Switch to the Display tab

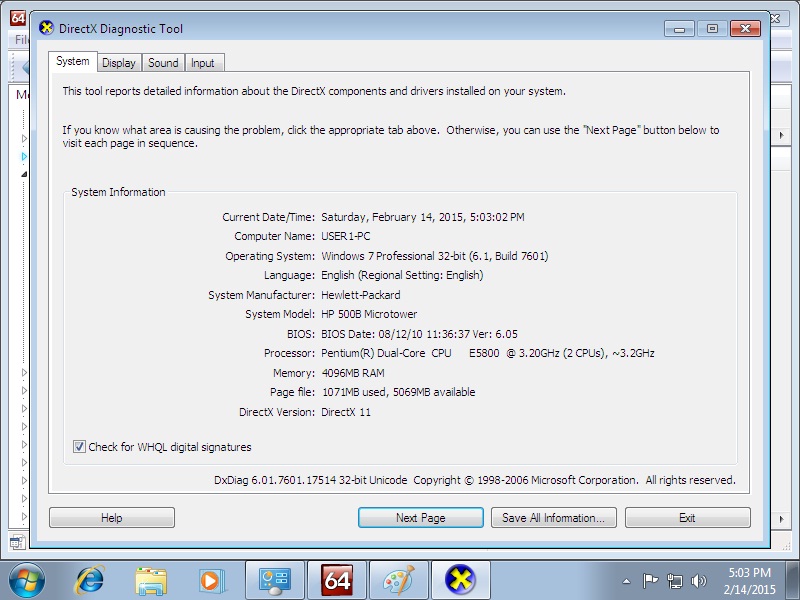[118, 63]
